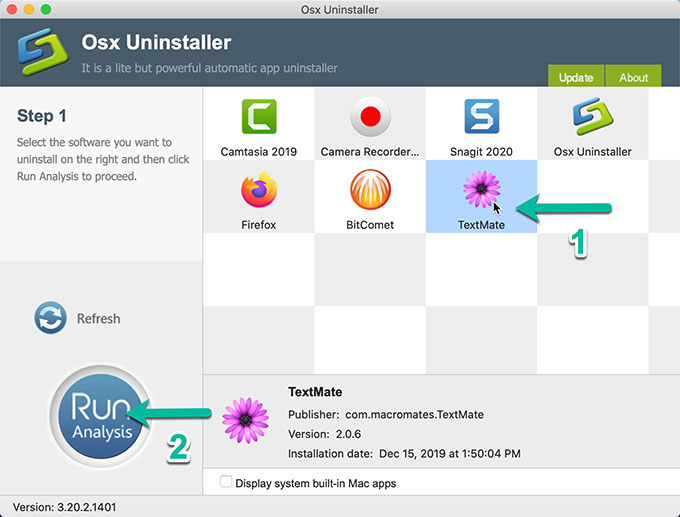The height and width of the screenshot is (517, 680).
Task: Click the Refresh label
Action: (x=98, y=318)
